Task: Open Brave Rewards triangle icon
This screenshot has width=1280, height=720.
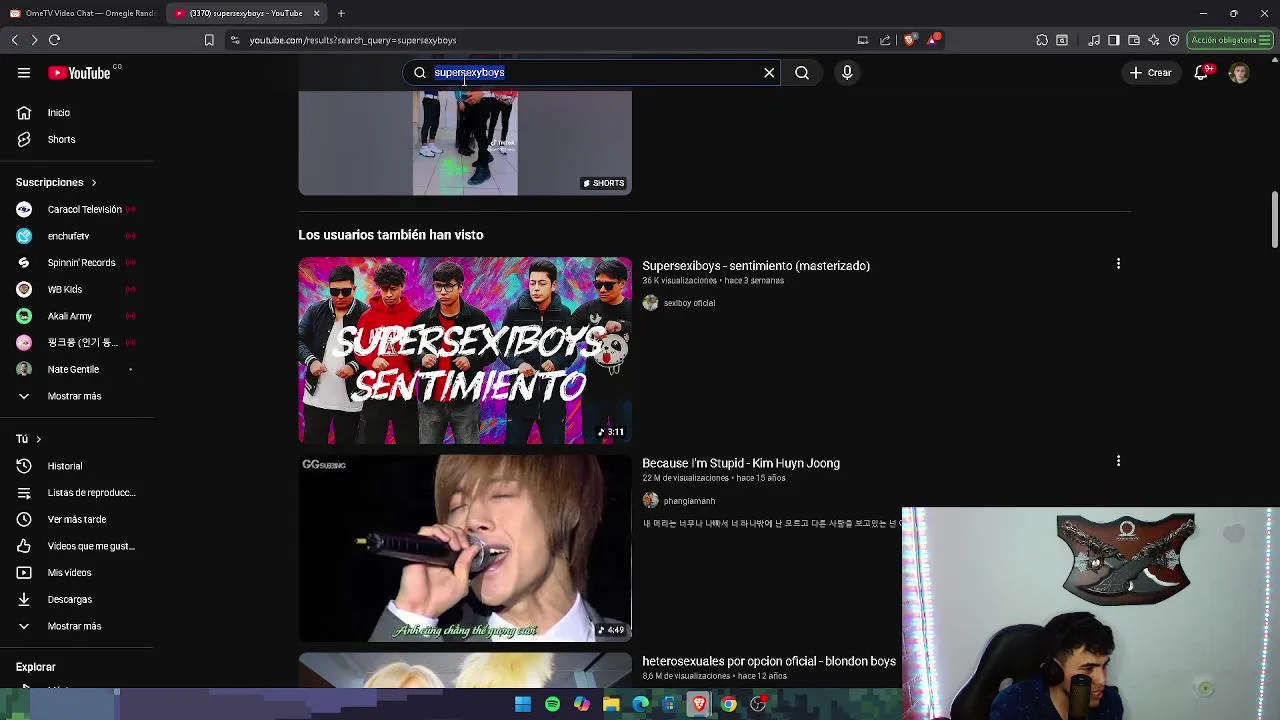Action: pyautogui.click(x=933, y=40)
